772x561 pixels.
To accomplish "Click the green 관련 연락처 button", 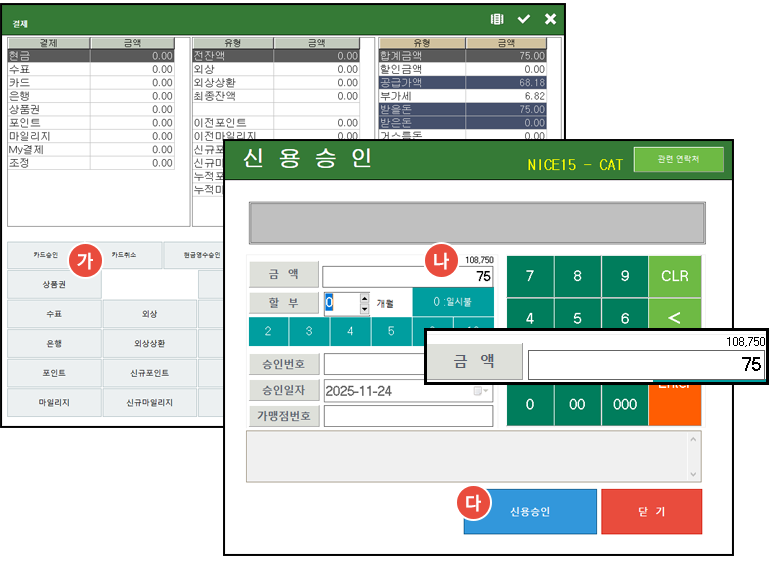I will (x=678, y=160).
